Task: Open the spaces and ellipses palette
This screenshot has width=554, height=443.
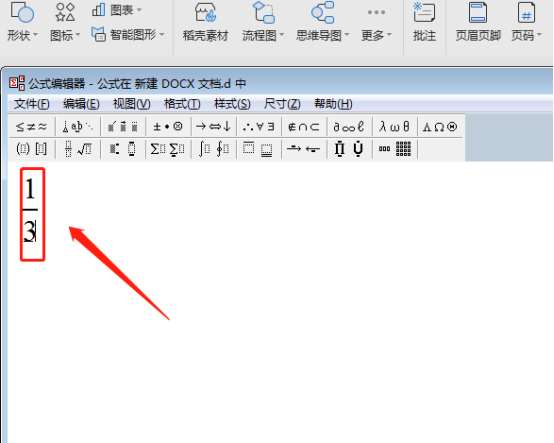Action: [78, 126]
